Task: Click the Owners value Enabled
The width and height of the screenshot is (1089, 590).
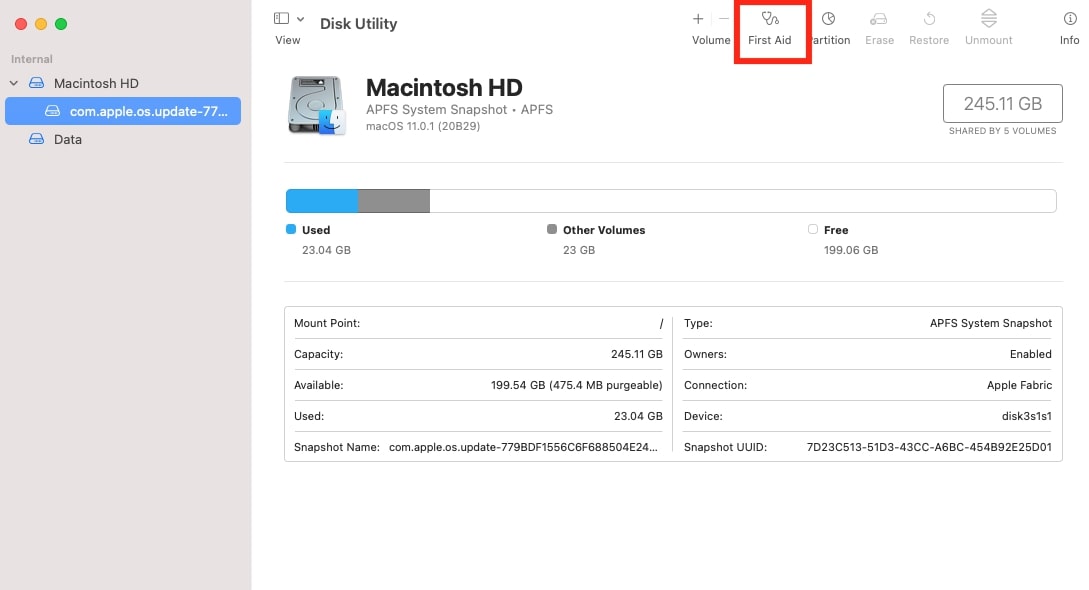Action: [x=1031, y=354]
